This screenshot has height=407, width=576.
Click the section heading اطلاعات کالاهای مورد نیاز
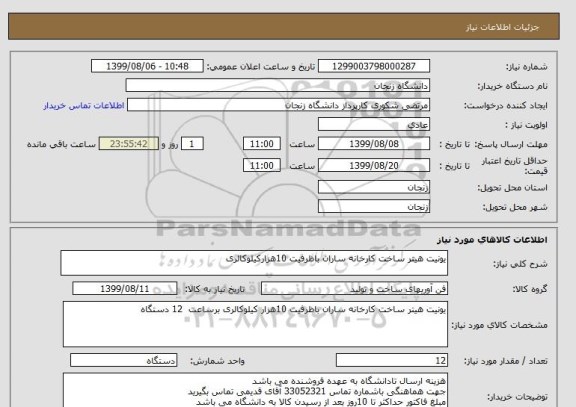[x=492, y=240]
